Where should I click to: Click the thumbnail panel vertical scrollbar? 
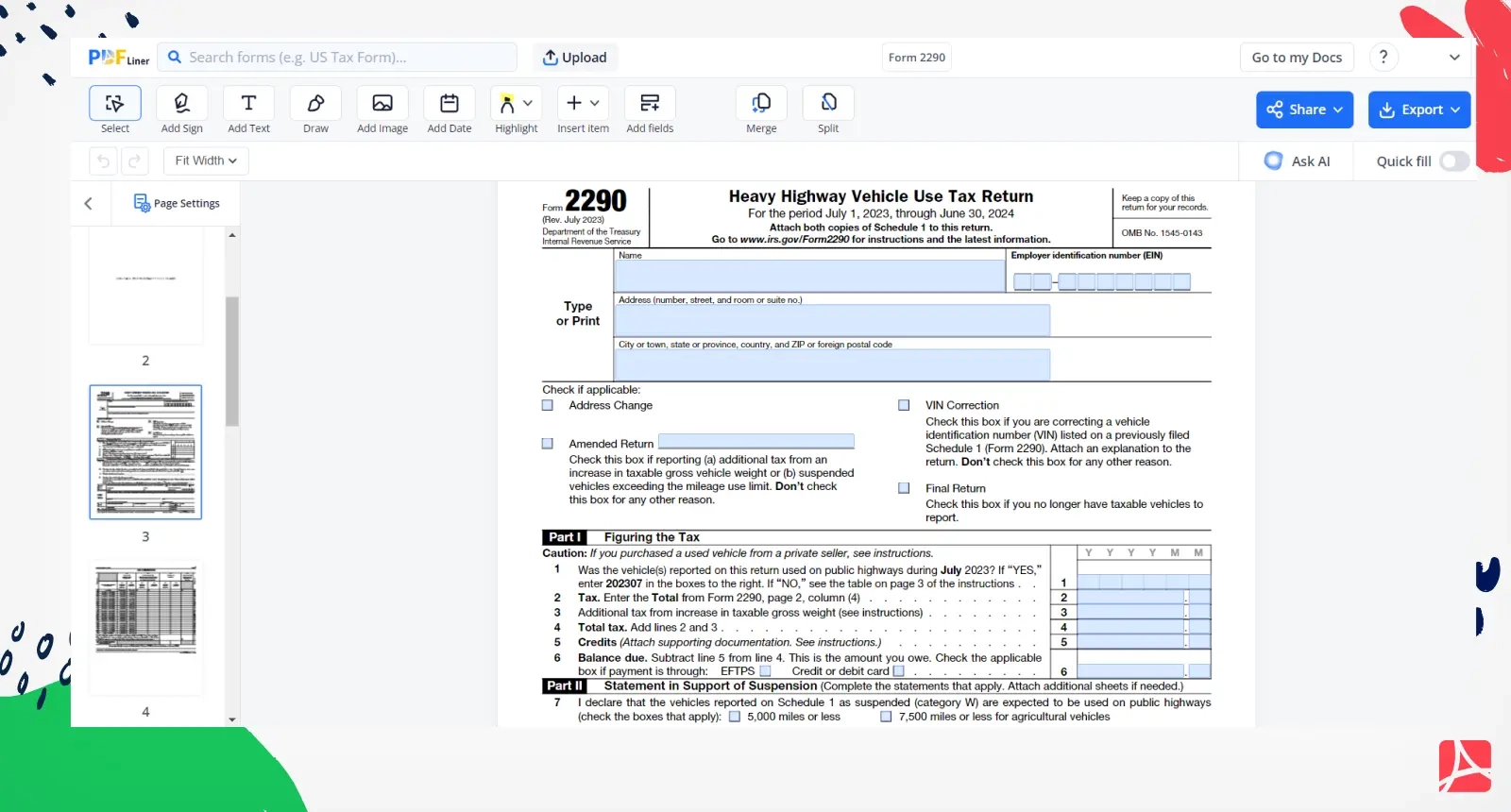tap(232, 362)
